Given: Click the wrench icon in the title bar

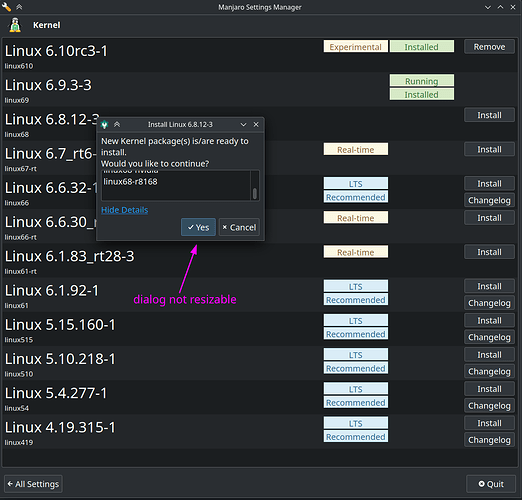Looking at the screenshot, I should click(6, 7).
